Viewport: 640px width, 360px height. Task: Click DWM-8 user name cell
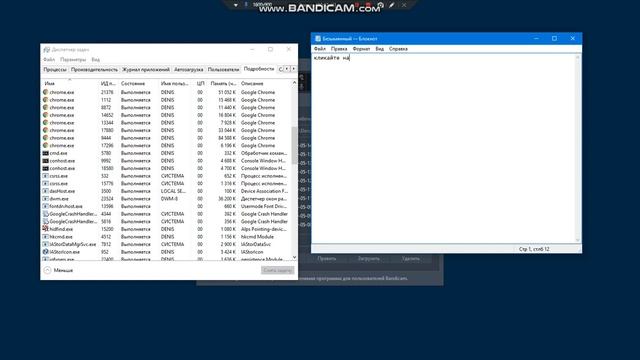(x=169, y=199)
